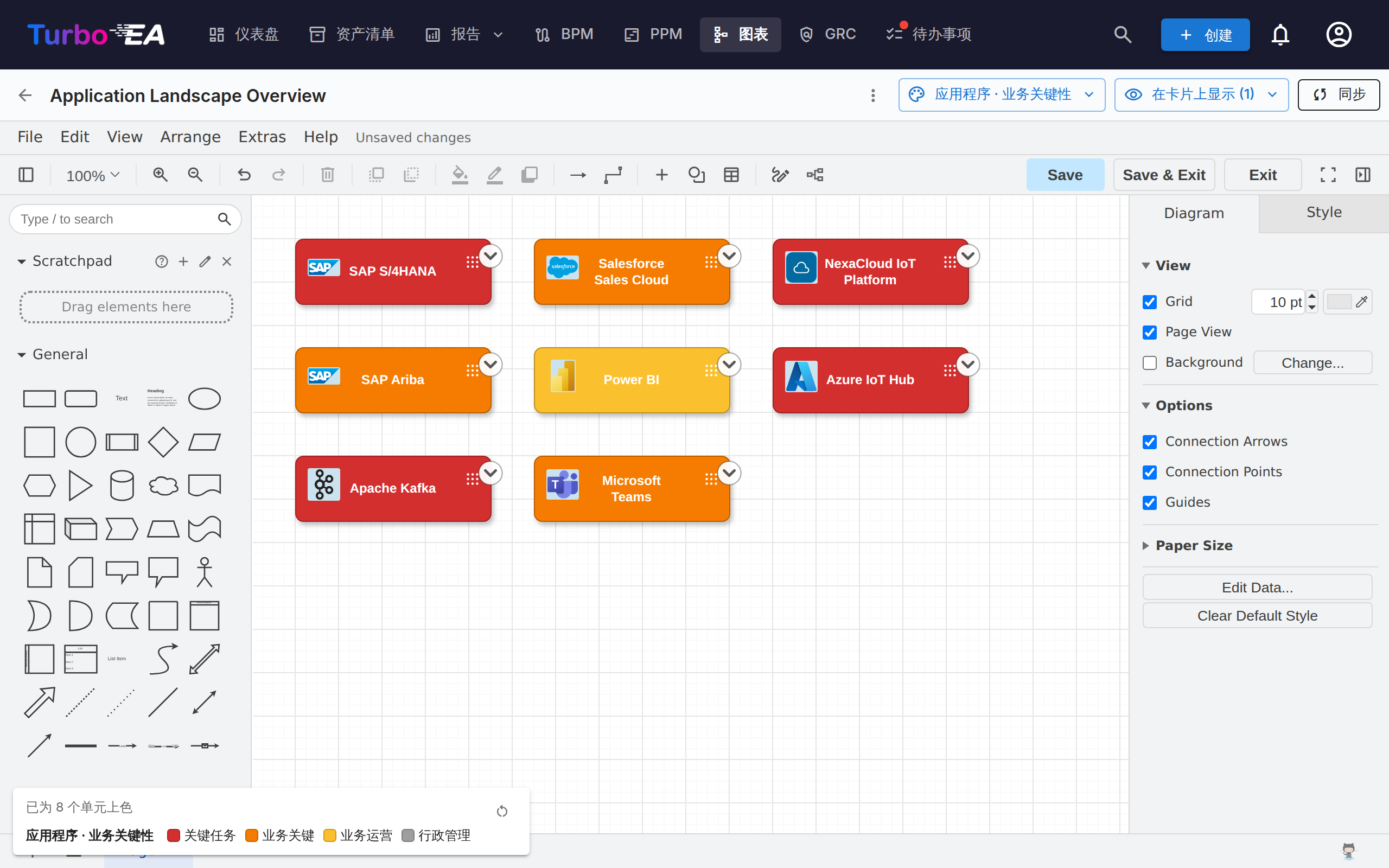The width and height of the screenshot is (1389, 868).
Task: Expand the Paper Size section
Action: tap(1194, 545)
